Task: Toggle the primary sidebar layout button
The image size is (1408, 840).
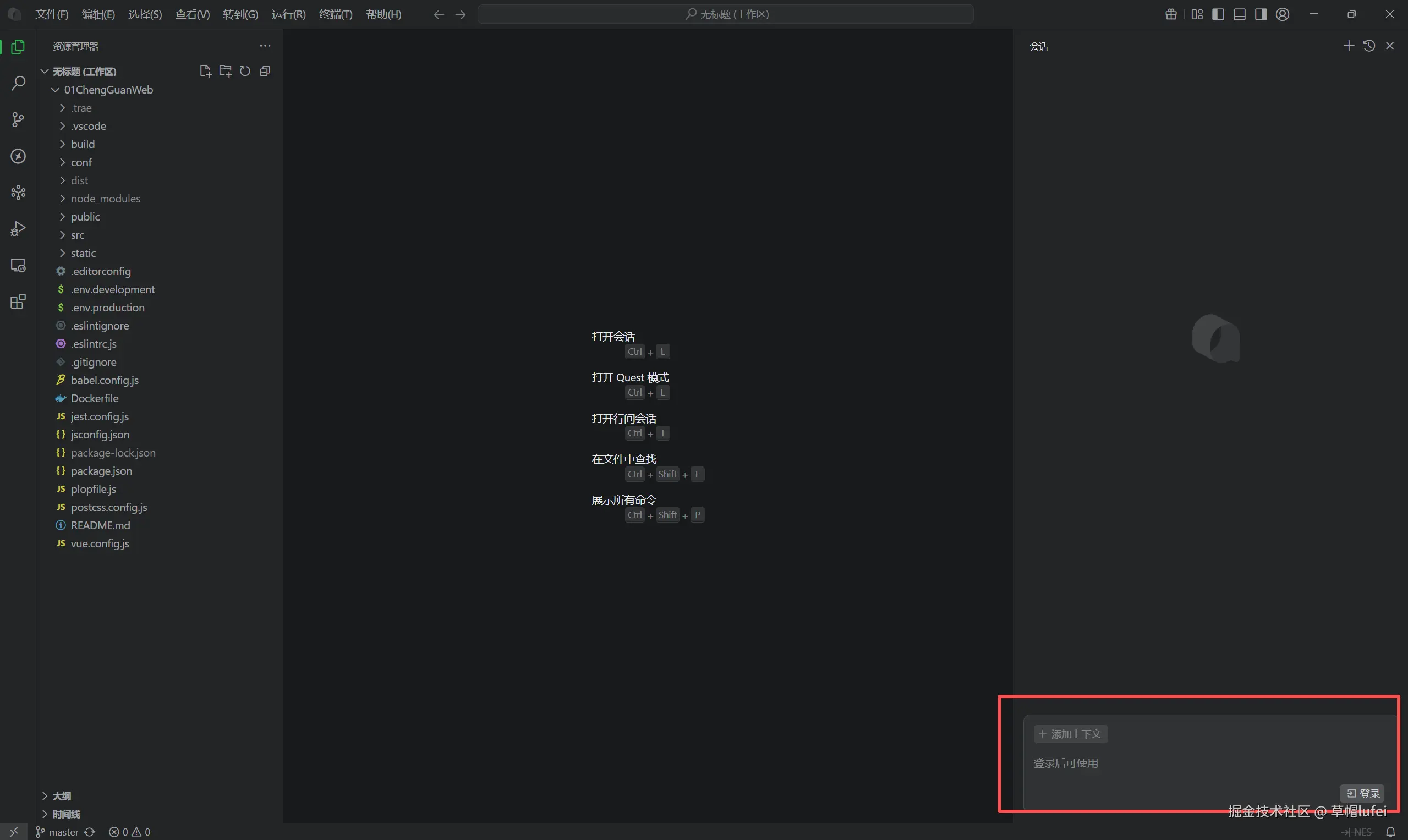Action: (1218, 15)
